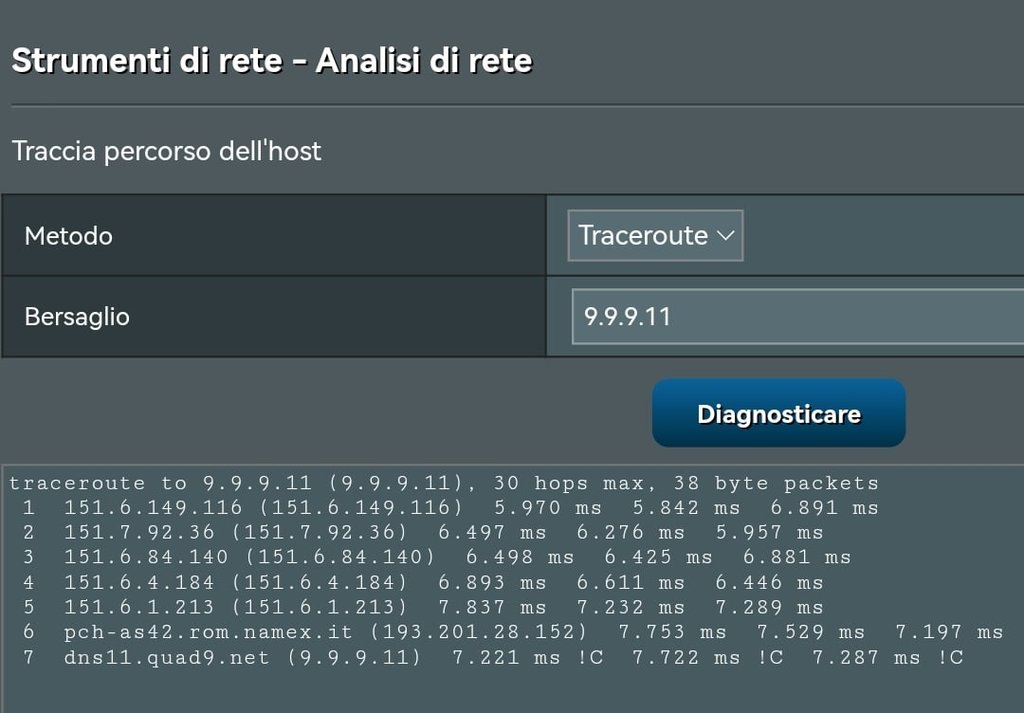Open the Traceroute method dropdown
The width and height of the screenshot is (1024, 713).
click(x=655, y=236)
